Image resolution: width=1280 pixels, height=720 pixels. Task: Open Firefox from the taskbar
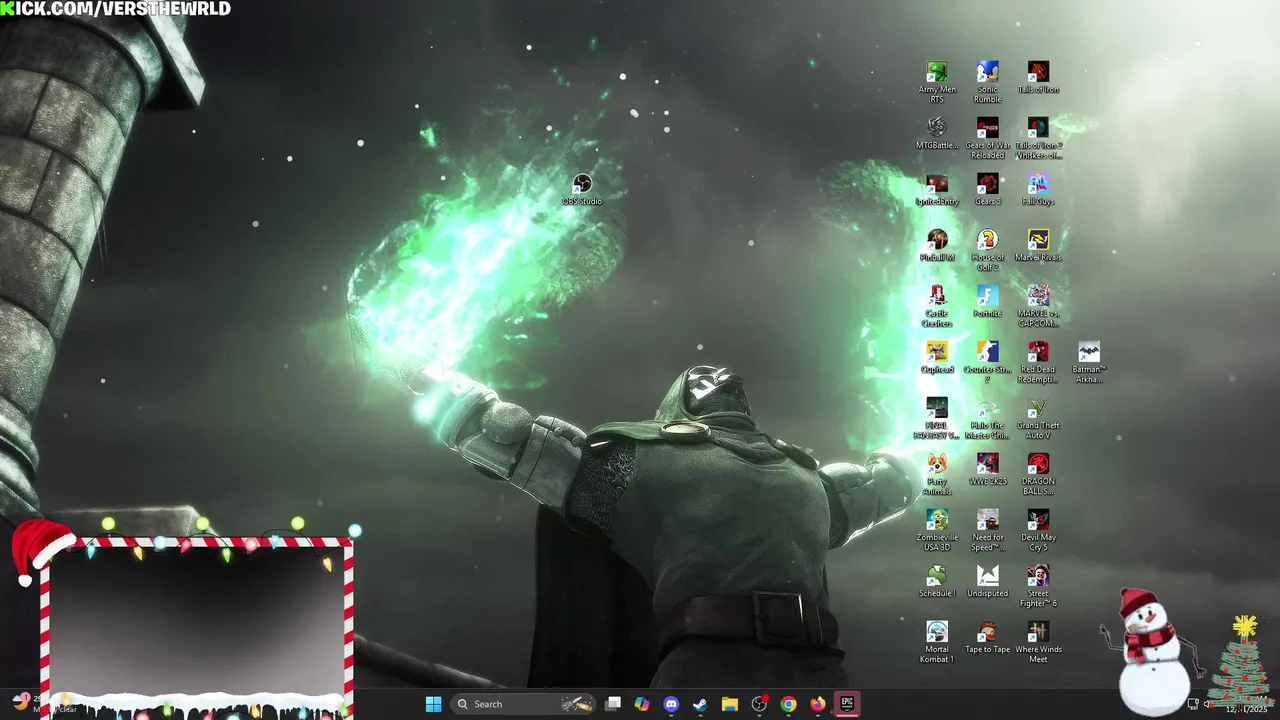click(817, 704)
